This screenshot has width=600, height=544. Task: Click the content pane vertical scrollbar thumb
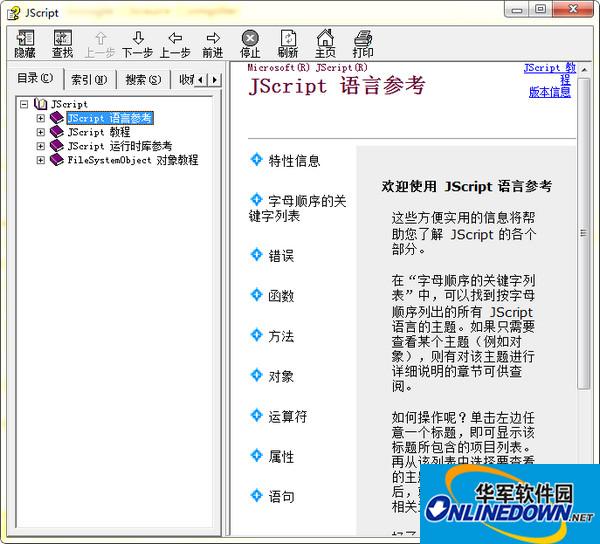(583, 233)
